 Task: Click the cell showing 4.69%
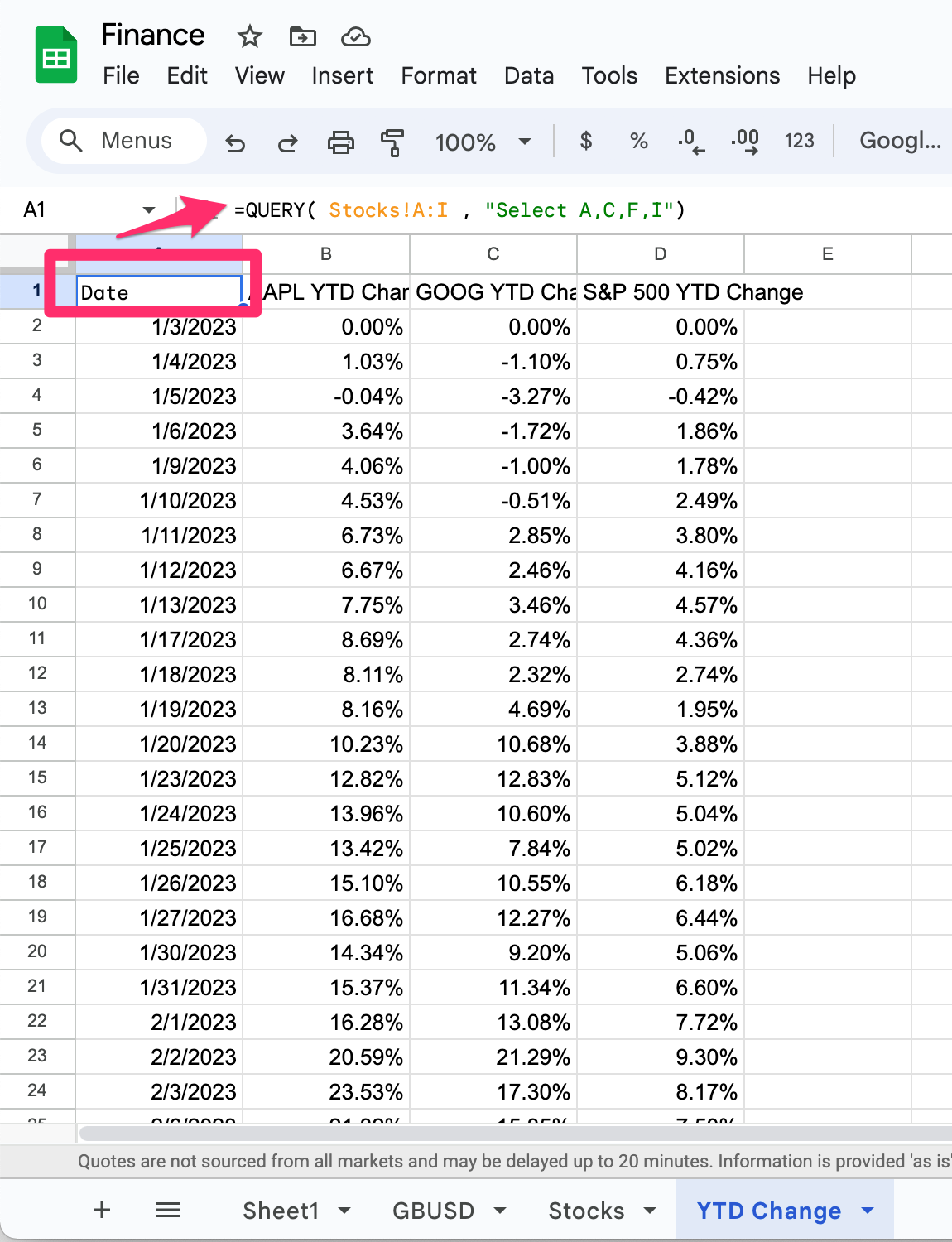pyautogui.click(x=493, y=709)
